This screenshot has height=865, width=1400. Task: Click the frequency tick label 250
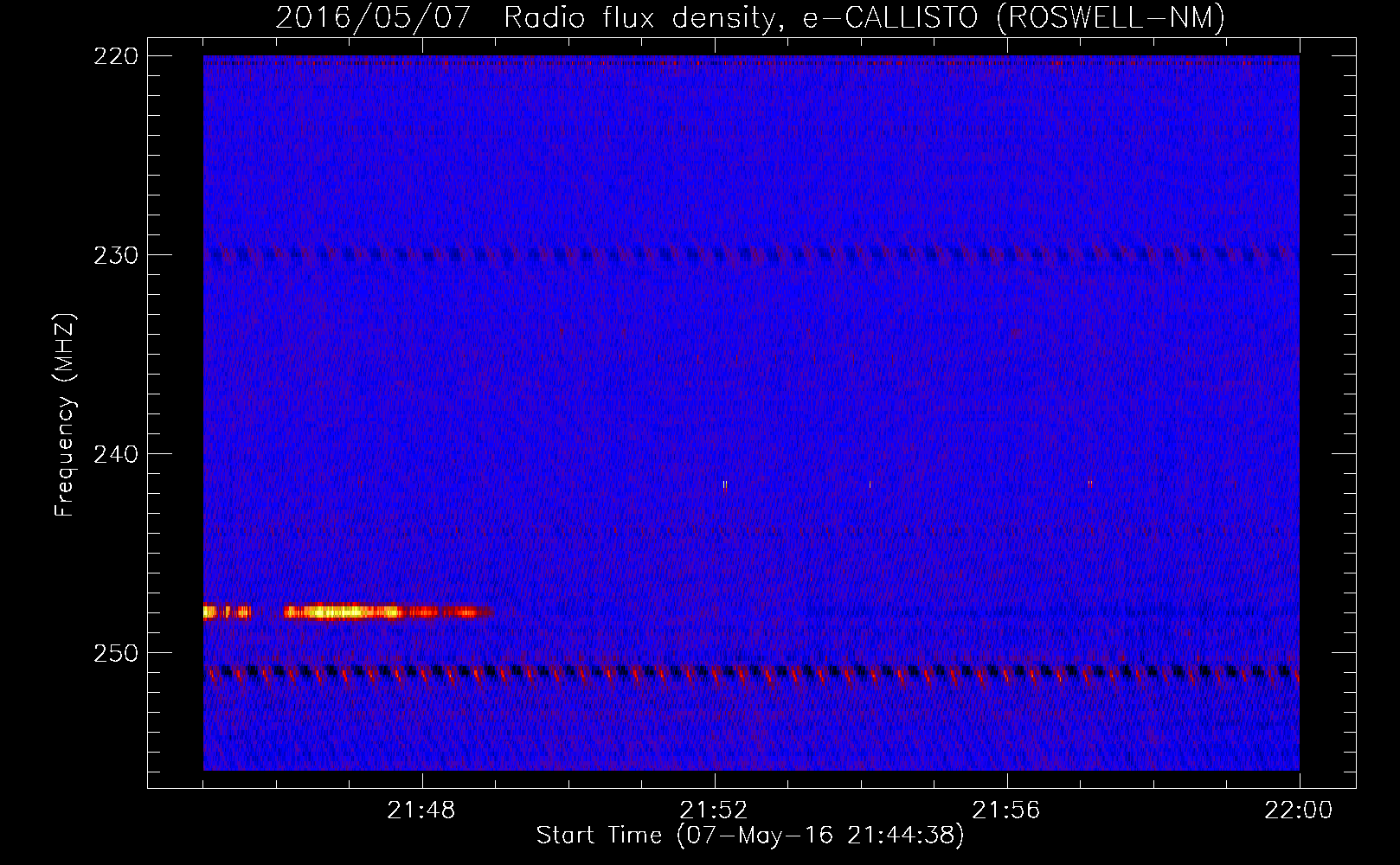click(x=115, y=653)
